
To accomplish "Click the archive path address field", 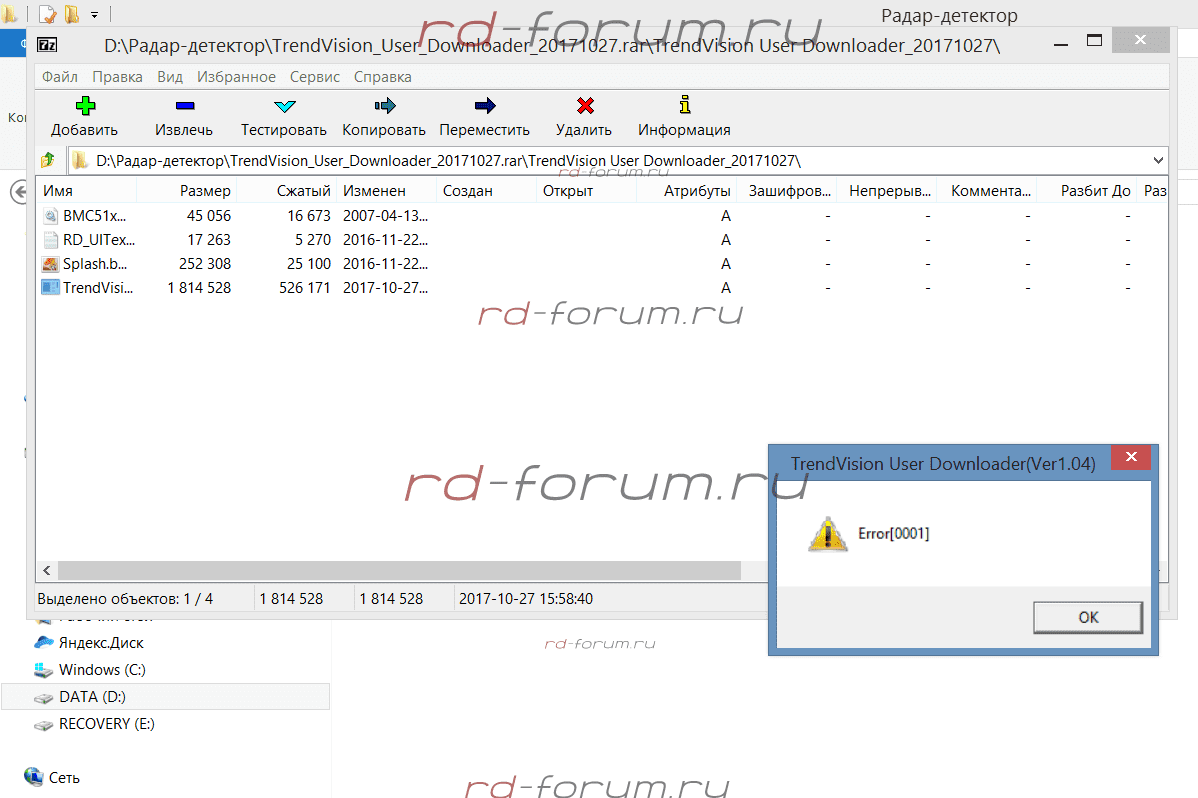I will click(618, 161).
